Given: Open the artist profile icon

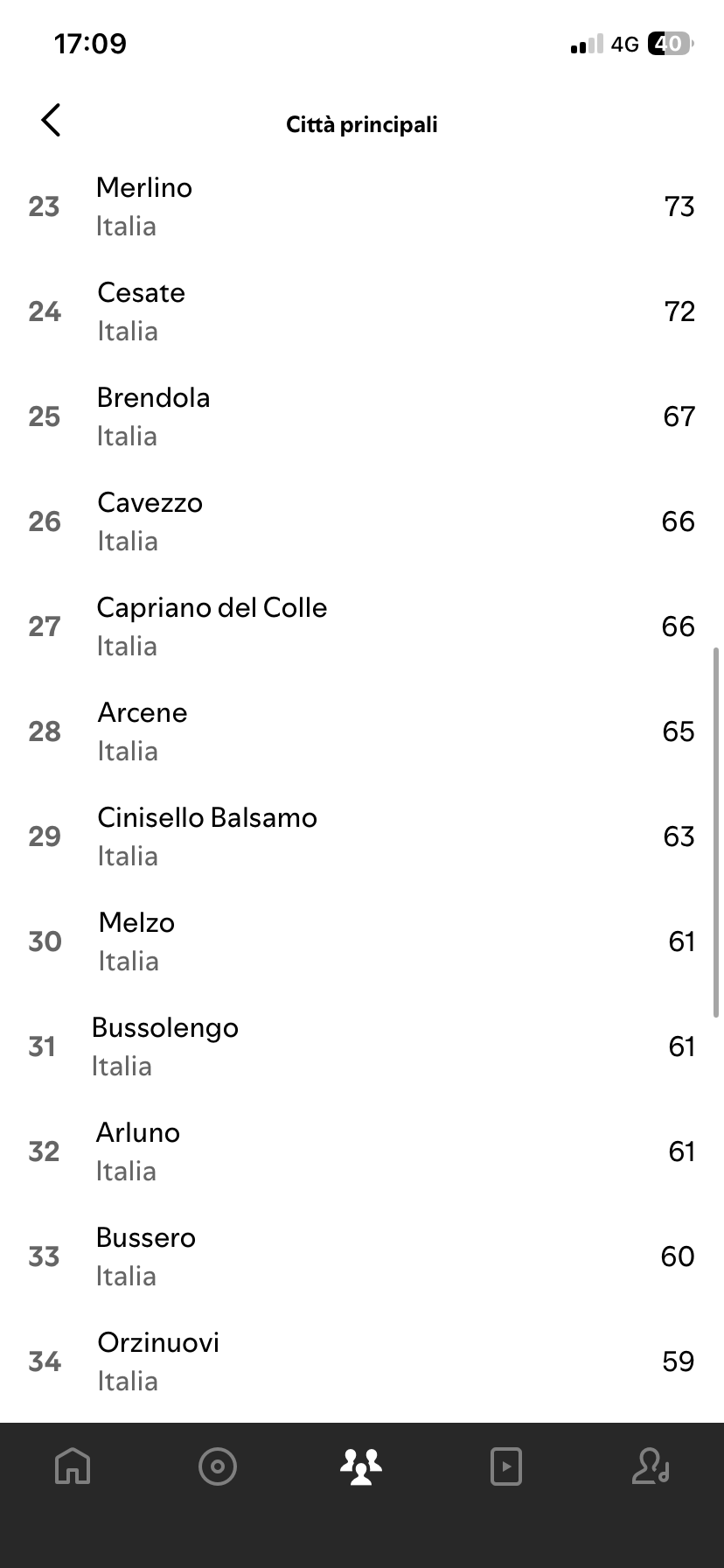Looking at the screenshot, I should [651, 1466].
